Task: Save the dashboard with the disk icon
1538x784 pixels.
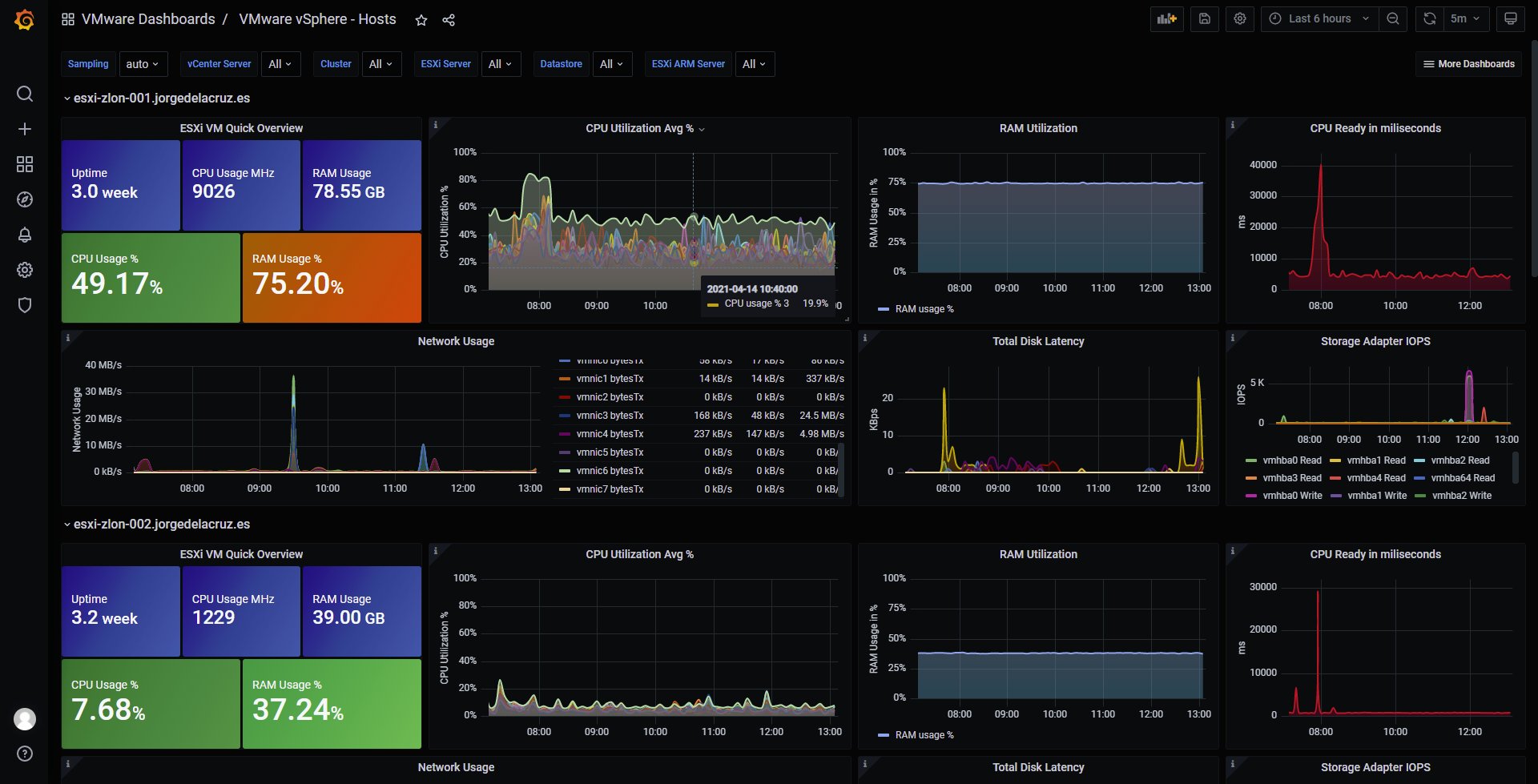Action: (x=1205, y=19)
